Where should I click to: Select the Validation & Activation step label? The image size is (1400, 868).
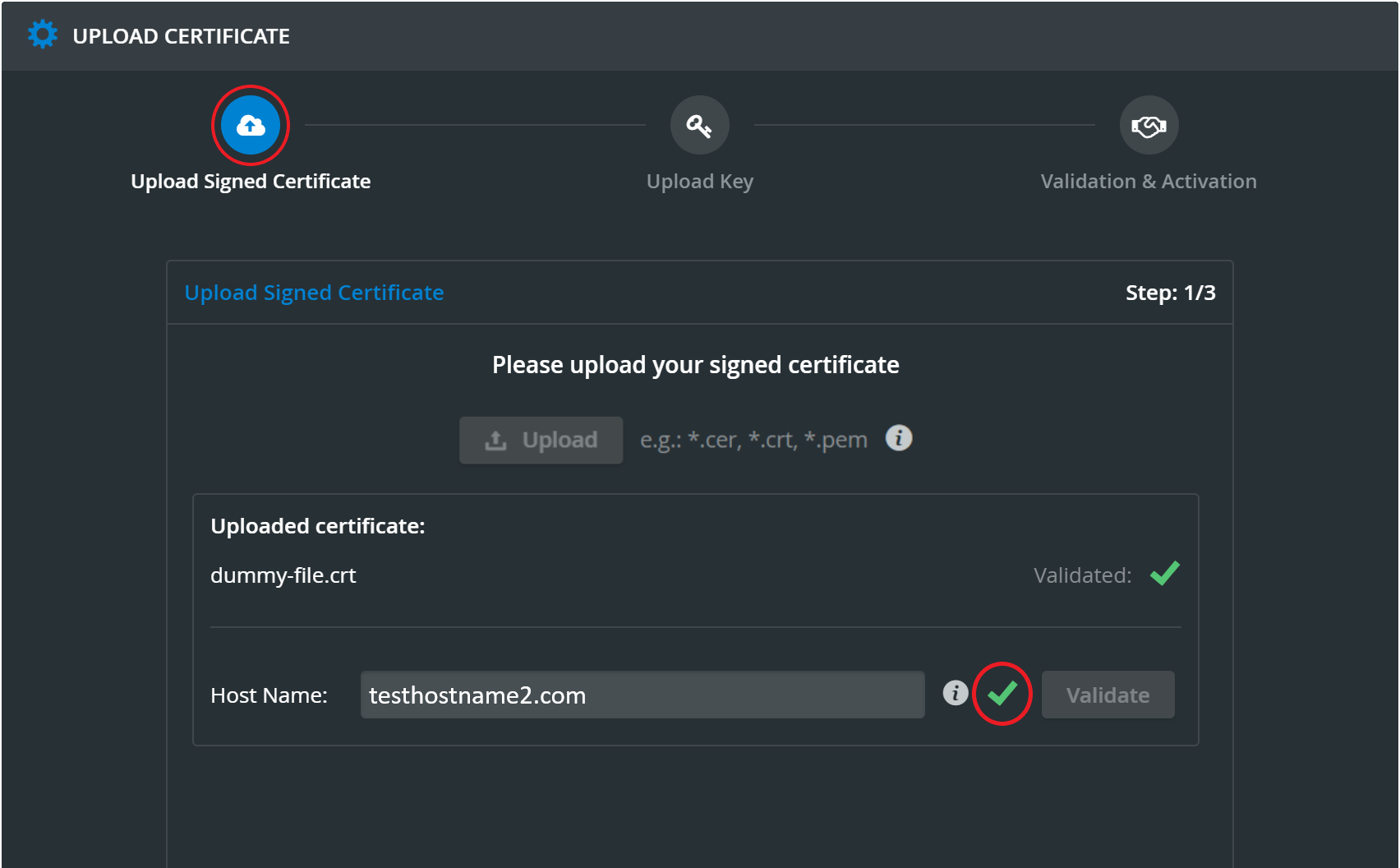1149,182
